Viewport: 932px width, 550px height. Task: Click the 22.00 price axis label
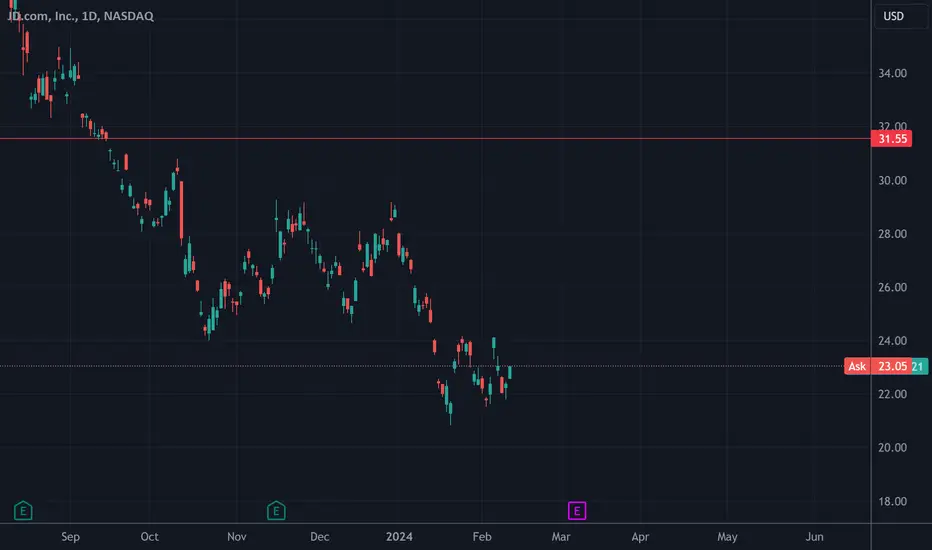pyautogui.click(x=892, y=394)
